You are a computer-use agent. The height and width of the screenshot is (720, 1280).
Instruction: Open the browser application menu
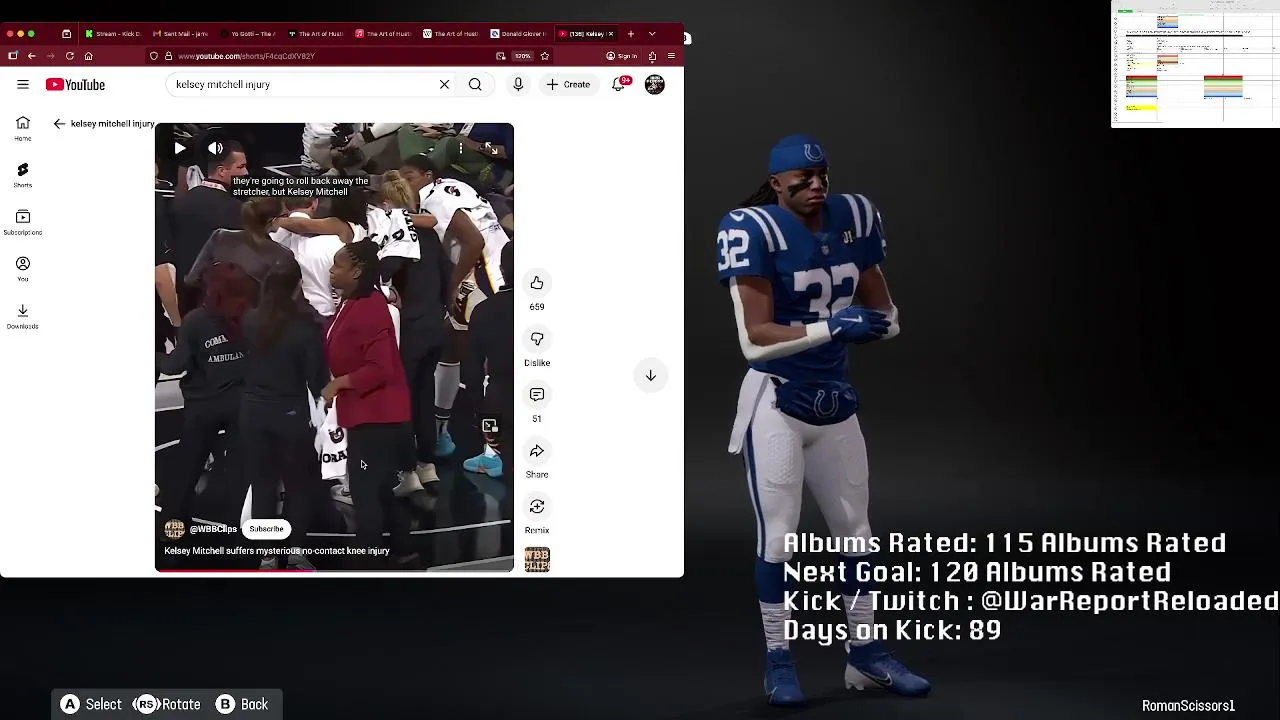pos(671,56)
